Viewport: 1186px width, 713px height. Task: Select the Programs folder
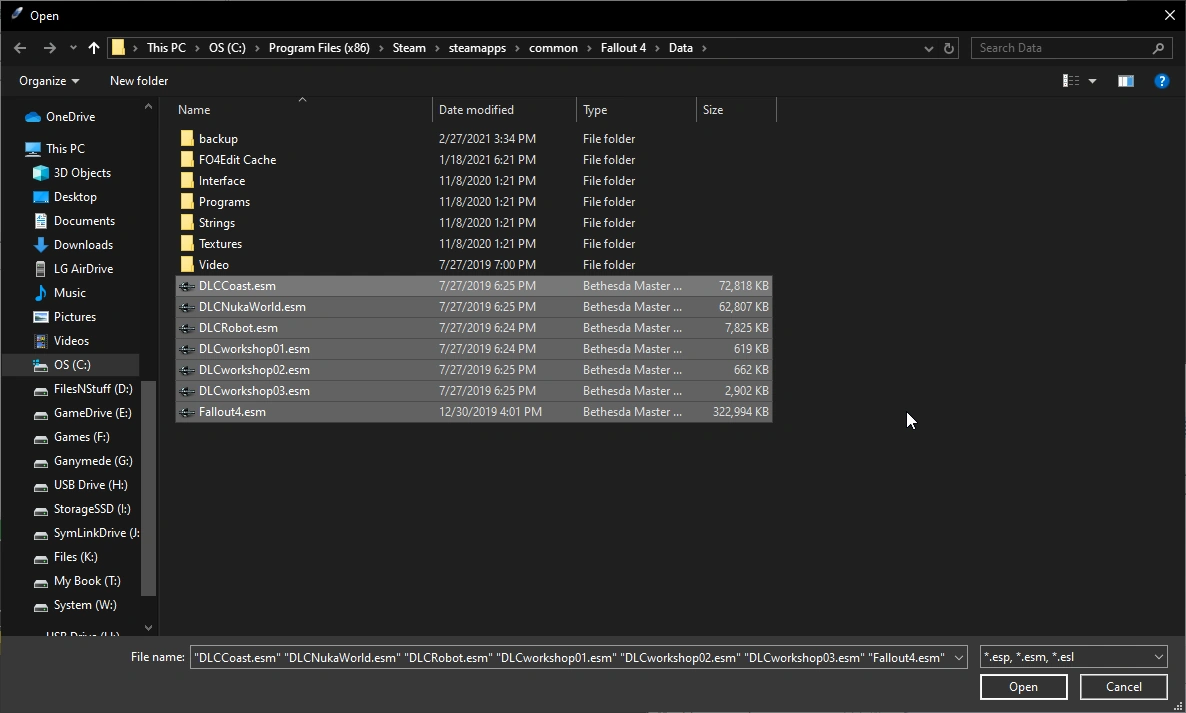224,202
